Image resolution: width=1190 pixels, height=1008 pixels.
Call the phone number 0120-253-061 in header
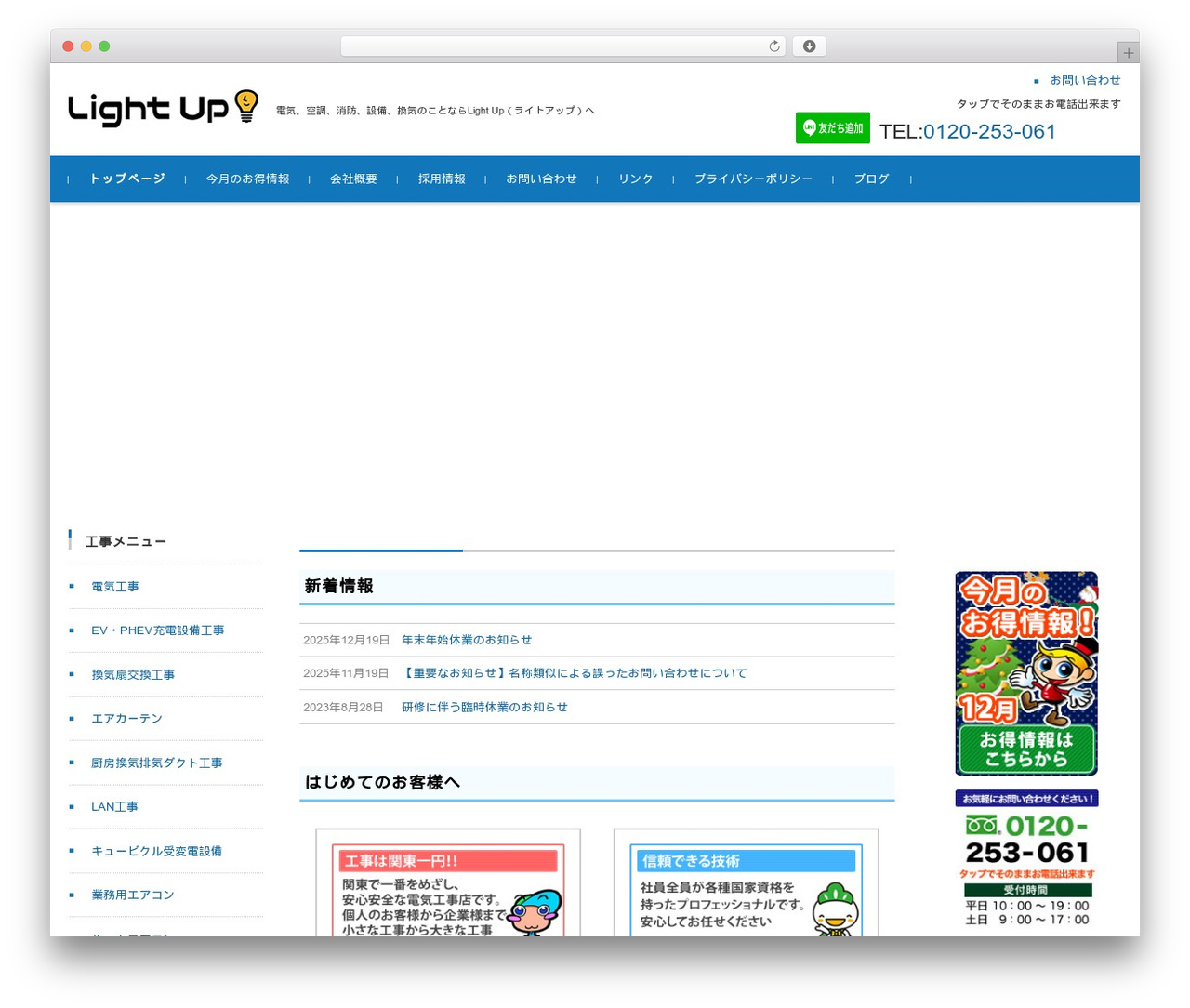(x=989, y=132)
